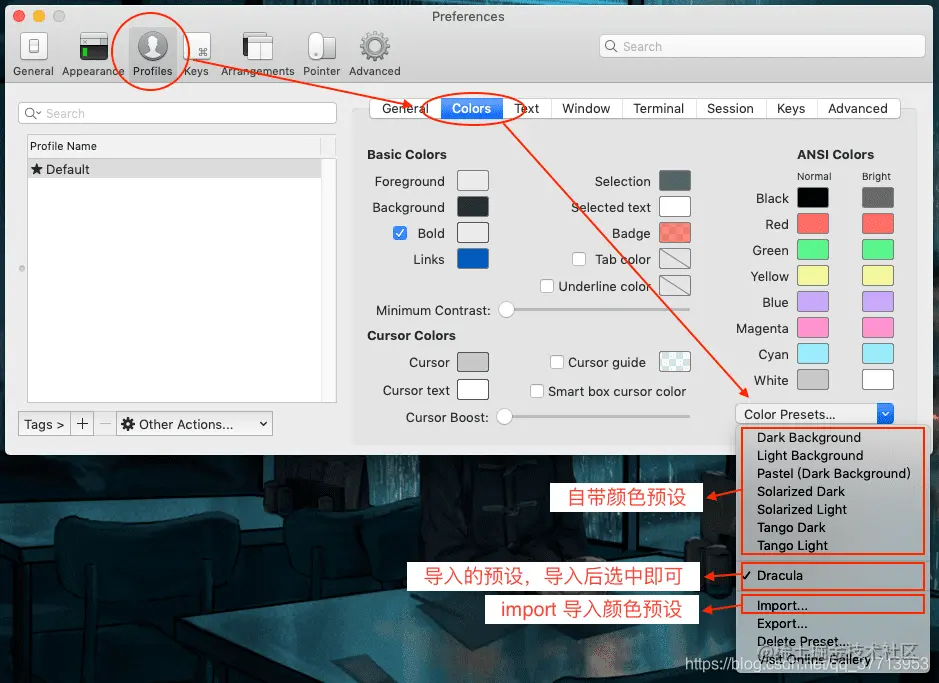Toggle the Bold checkbox
This screenshot has width=939, height=683.
click(400, 233)
